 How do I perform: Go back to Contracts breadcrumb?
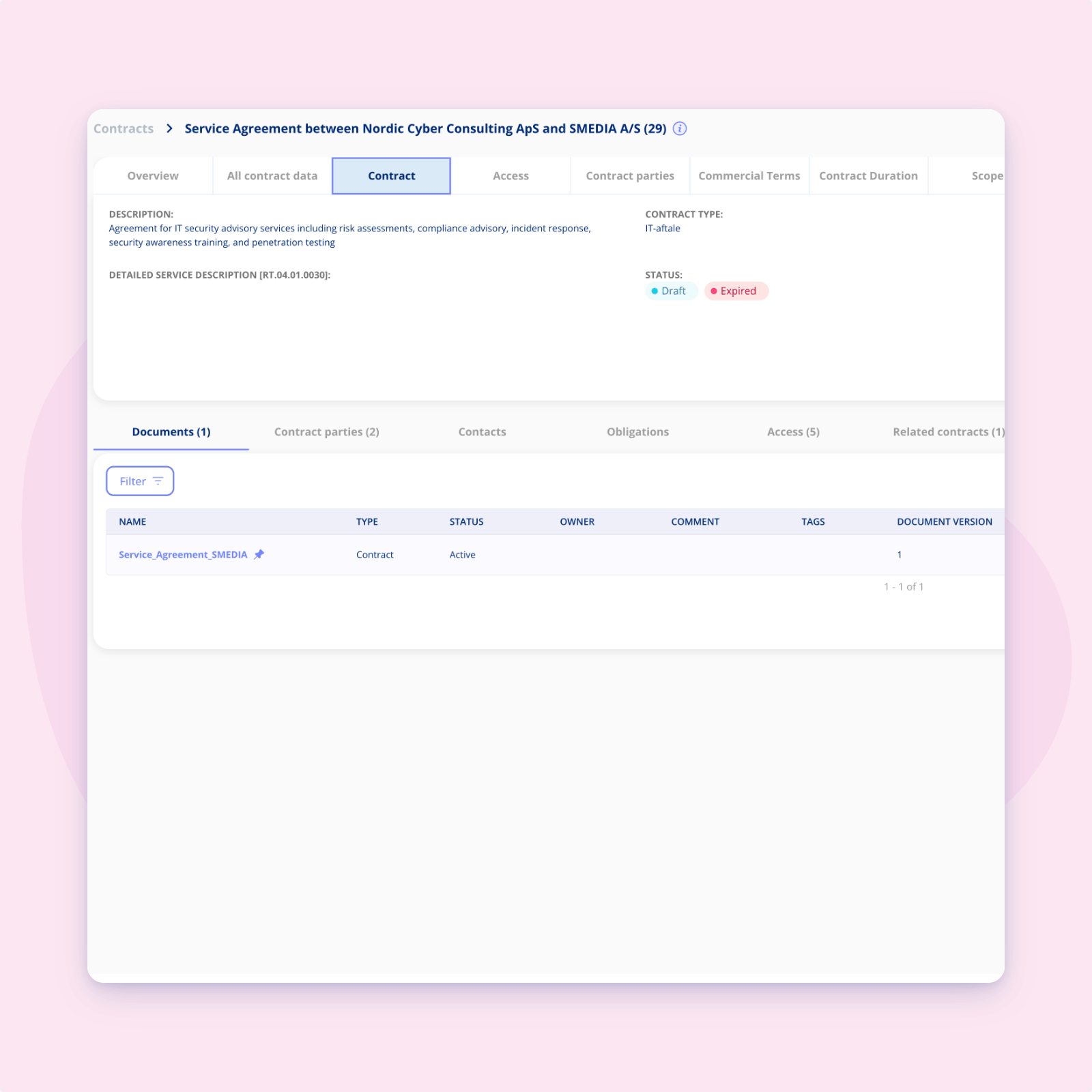click(124, 128)
